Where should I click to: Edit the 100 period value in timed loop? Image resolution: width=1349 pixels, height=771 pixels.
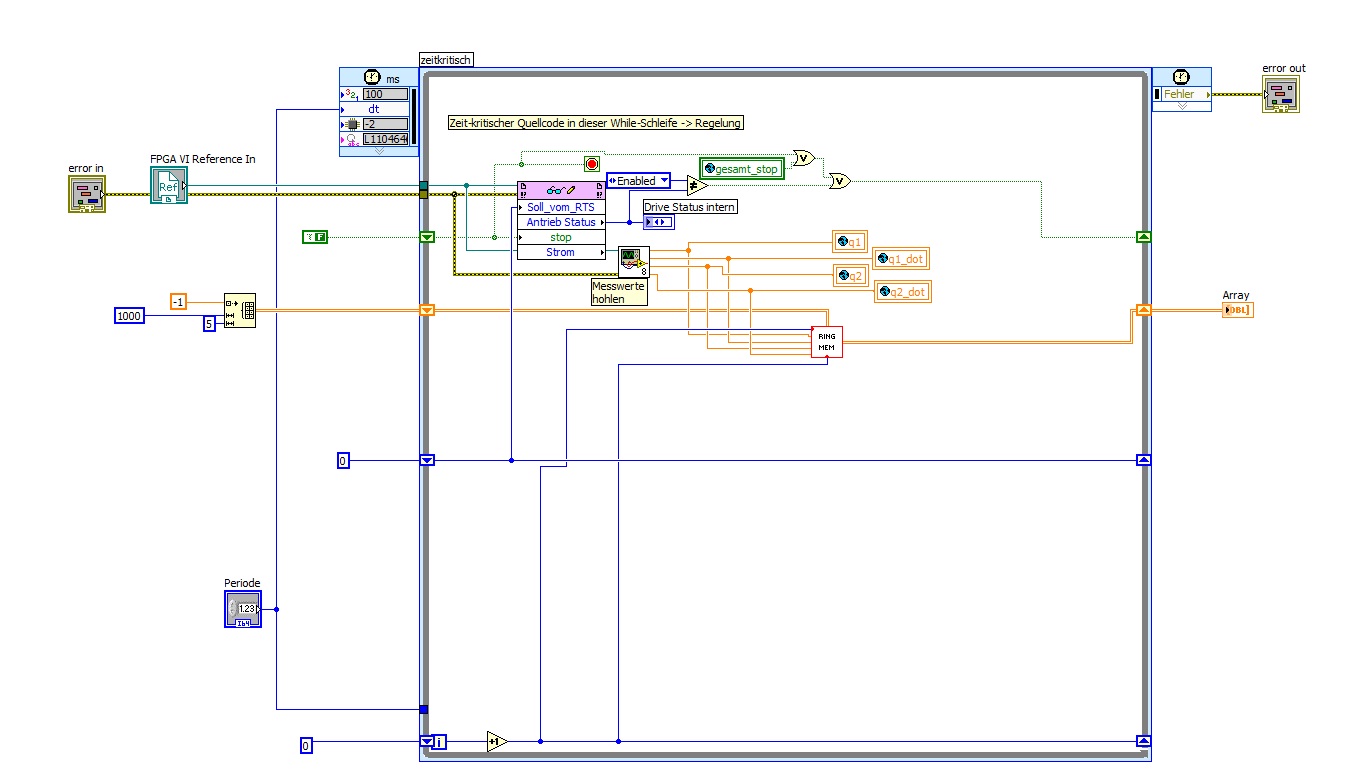click(x=385, y=94)
